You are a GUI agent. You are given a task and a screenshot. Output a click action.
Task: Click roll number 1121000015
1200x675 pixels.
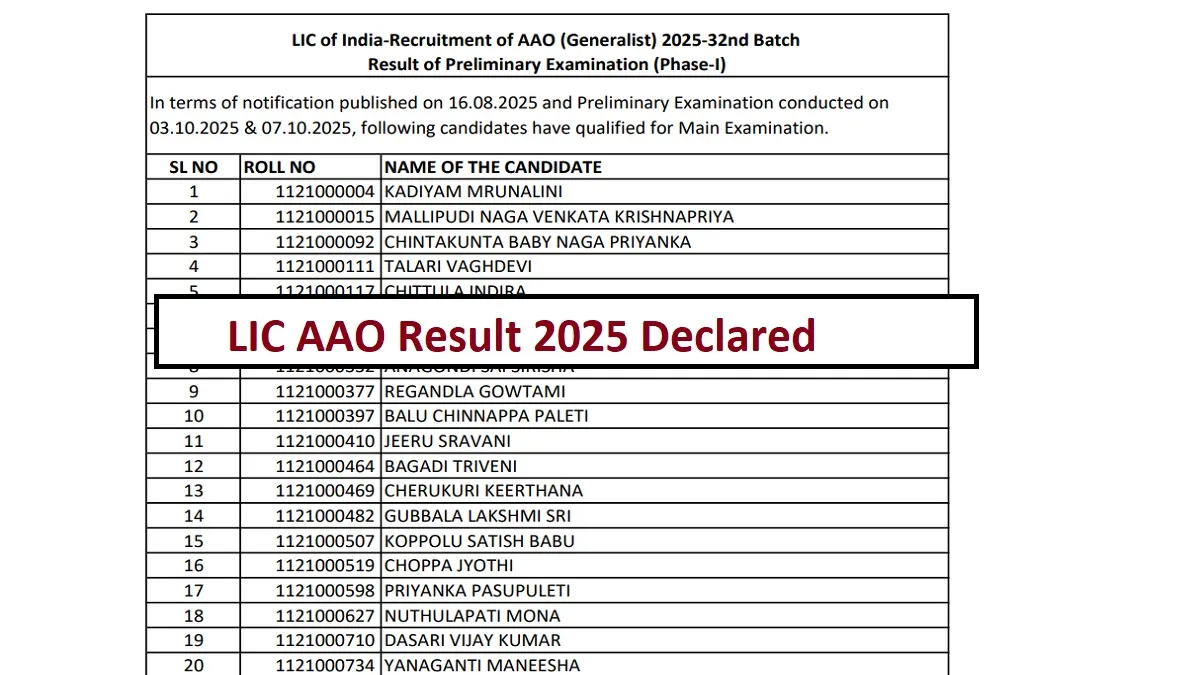(x=325, y=217)
